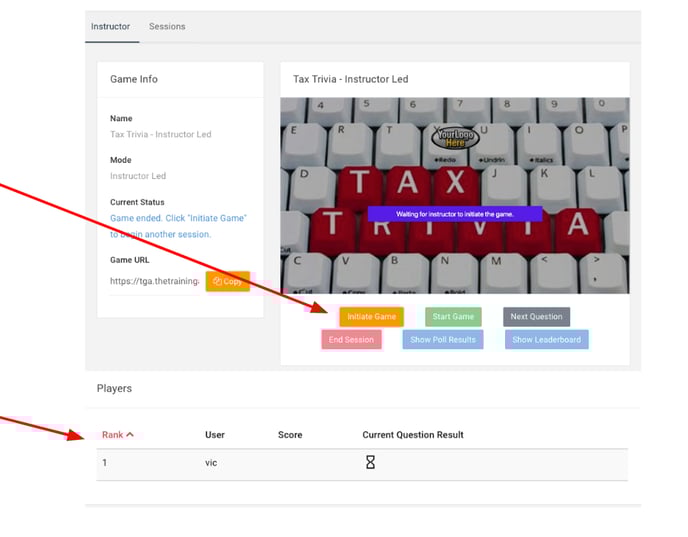
Task: Advance with the Next Question button
Action: (536, 317)
